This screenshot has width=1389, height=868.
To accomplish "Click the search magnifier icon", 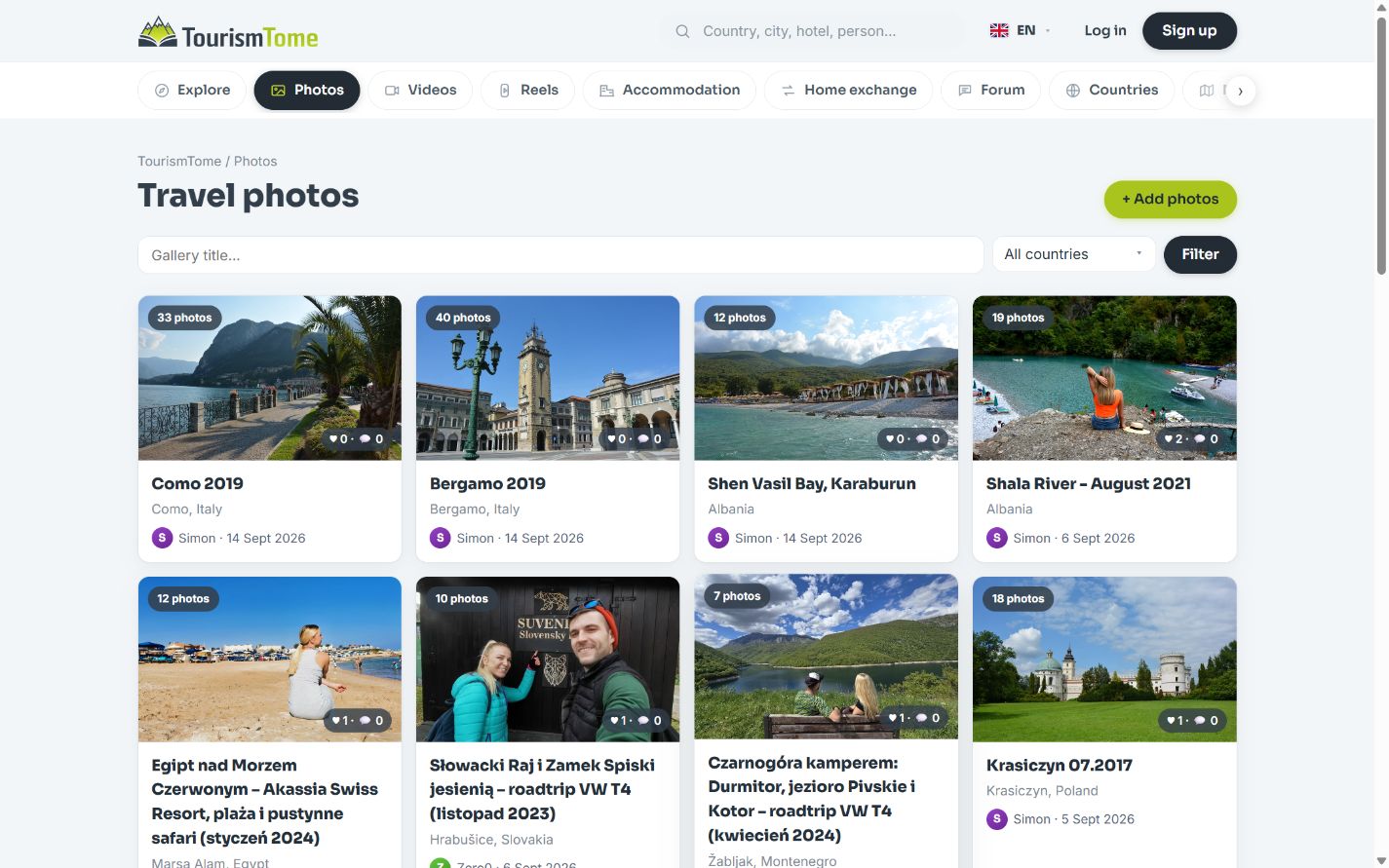I will [x=682, y=31].
